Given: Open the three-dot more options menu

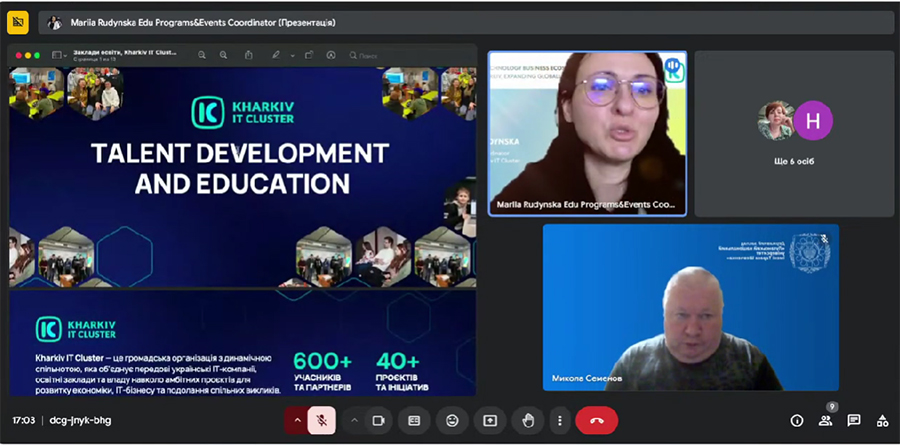Looking at the screenshot, I should [560, 420].
